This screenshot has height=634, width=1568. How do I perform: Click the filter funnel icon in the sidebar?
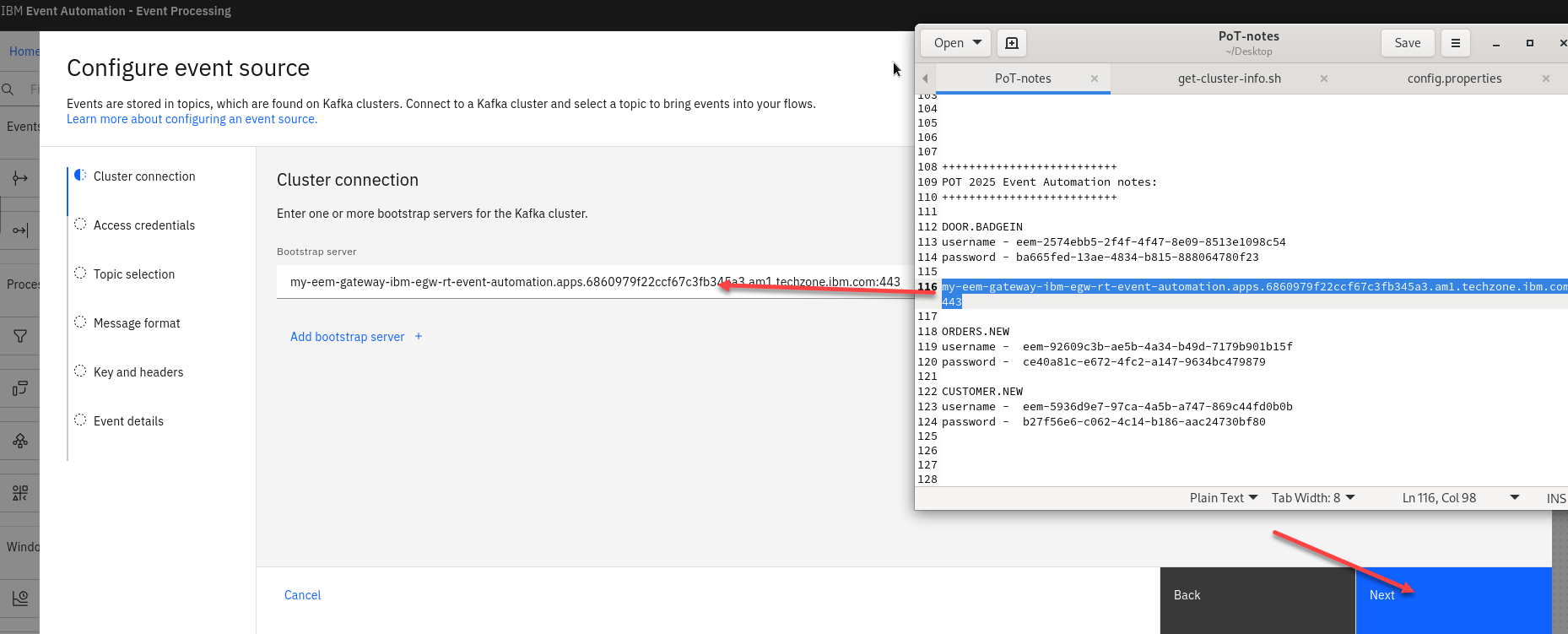[x=20, y=336]
